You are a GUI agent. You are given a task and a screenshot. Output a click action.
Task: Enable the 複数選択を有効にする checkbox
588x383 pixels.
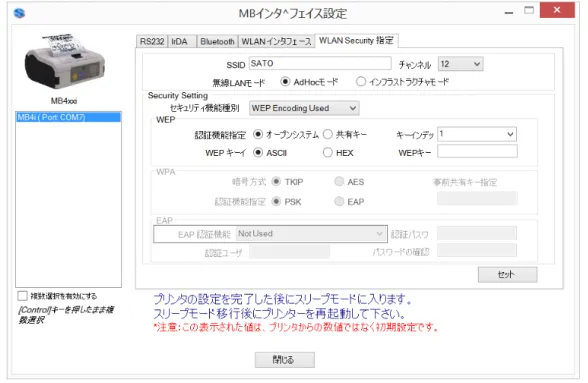(22, 296)
